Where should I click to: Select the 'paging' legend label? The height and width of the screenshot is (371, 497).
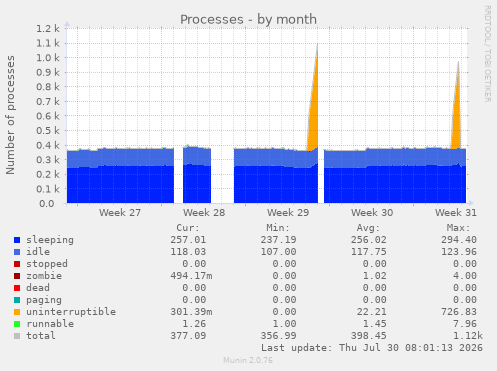(x=44, y=300)
